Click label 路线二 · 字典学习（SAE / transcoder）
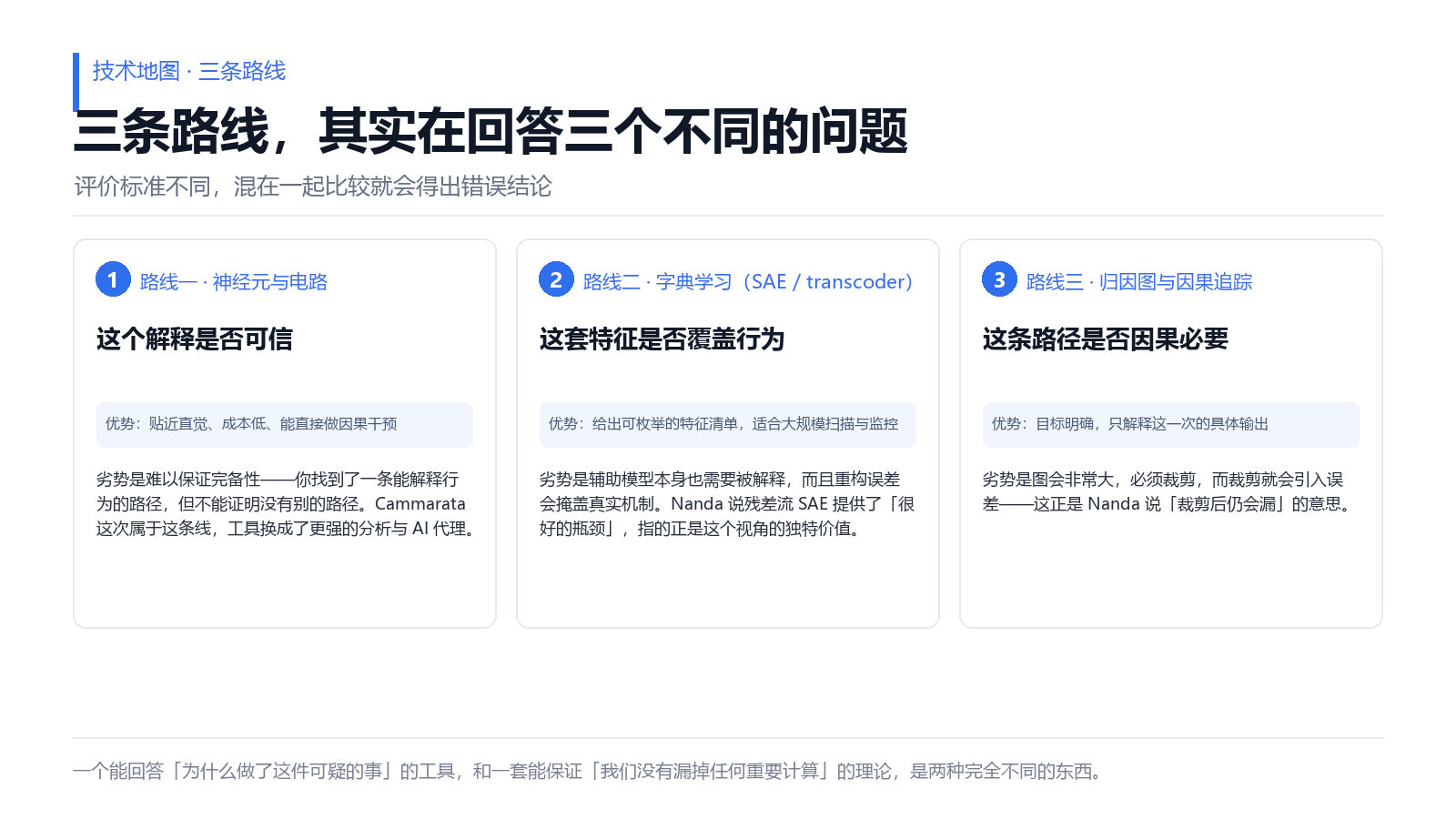Screen dimensions: 1456x819 tap(748, 282)
